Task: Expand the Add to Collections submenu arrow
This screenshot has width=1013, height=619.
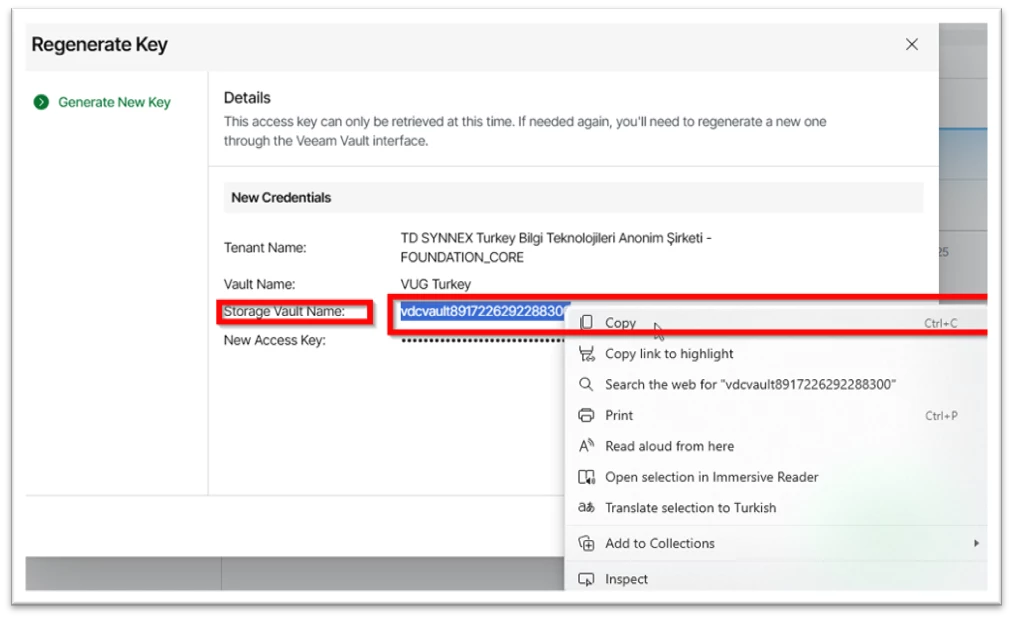Action: click(x=976, y=543)
